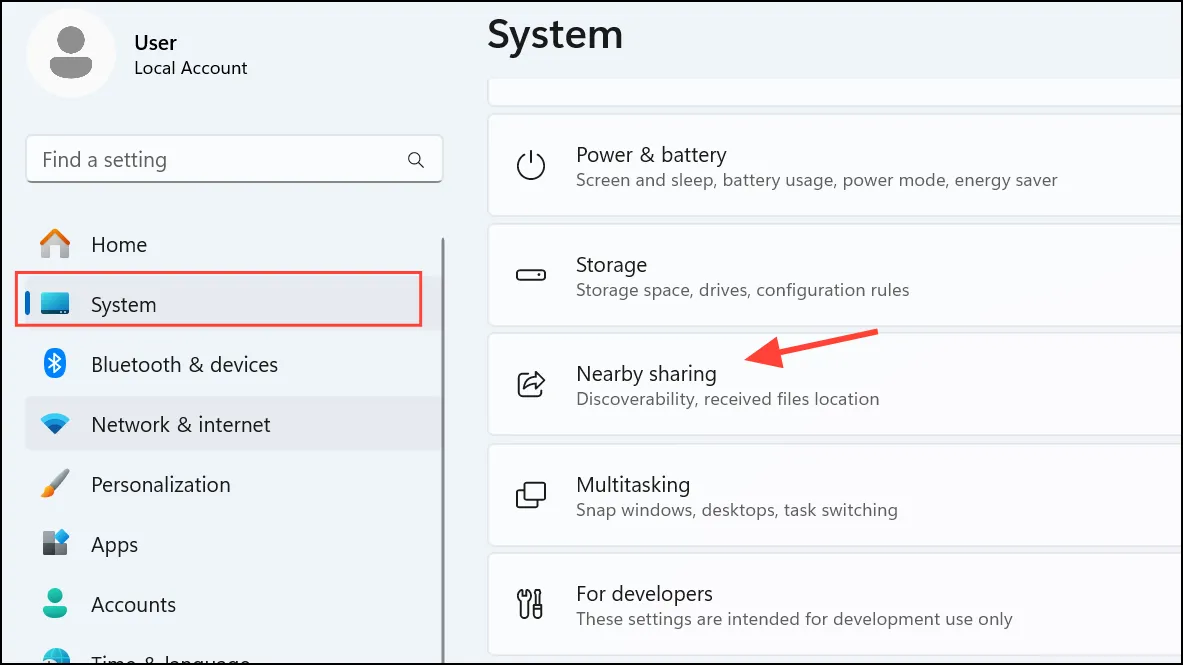Click the Local Account label
The width and height of the screenshot is (1183, 665).
(191, 68)
